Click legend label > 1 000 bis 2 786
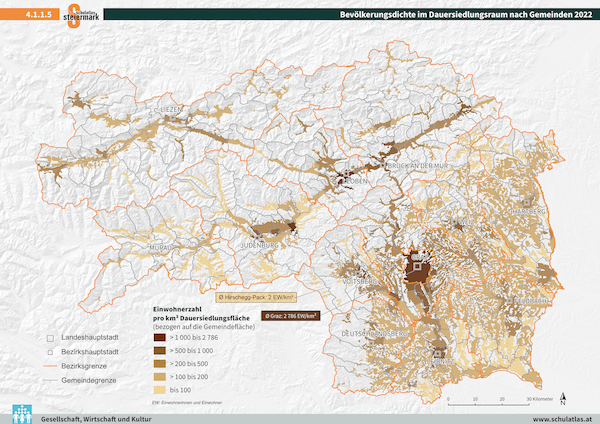600x424 pixels. (194, 338)
